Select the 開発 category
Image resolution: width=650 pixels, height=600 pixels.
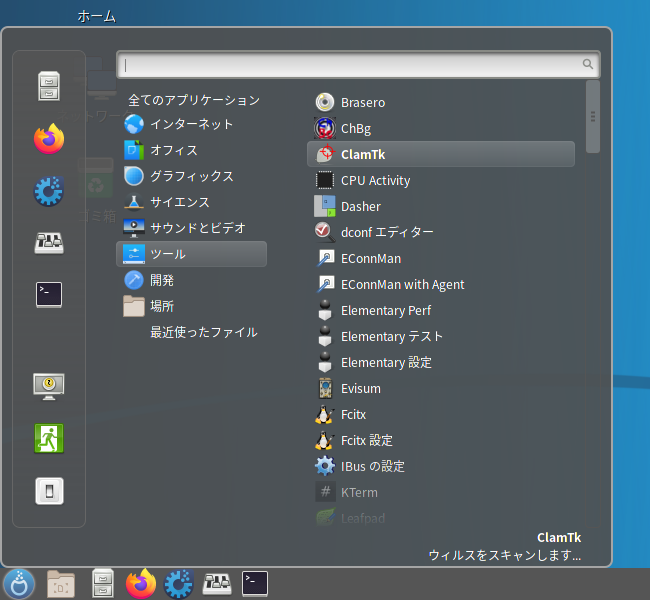coord(191,280)
